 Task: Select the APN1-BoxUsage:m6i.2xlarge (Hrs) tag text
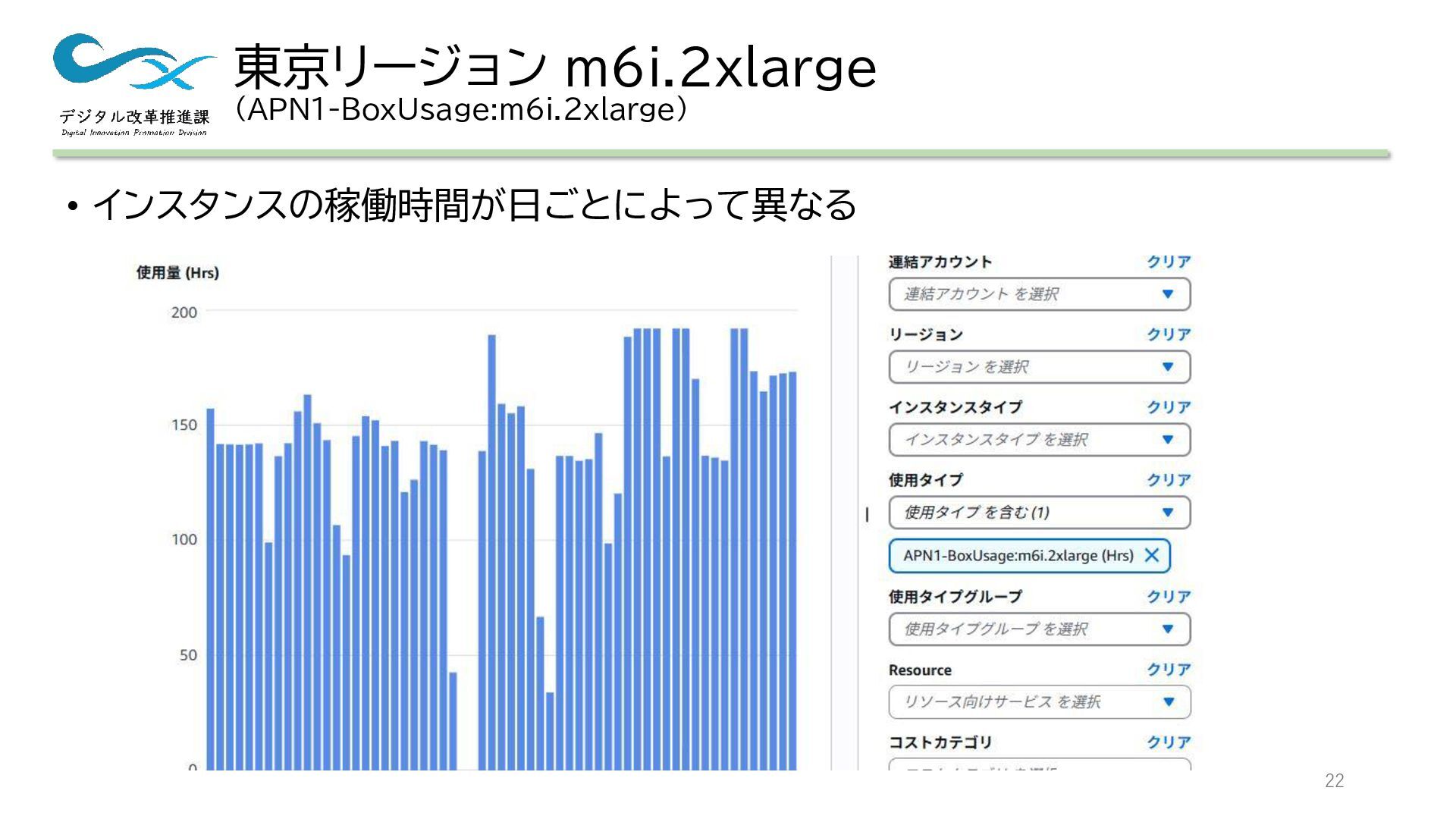pyautogui.click(x=1018, y=556)
